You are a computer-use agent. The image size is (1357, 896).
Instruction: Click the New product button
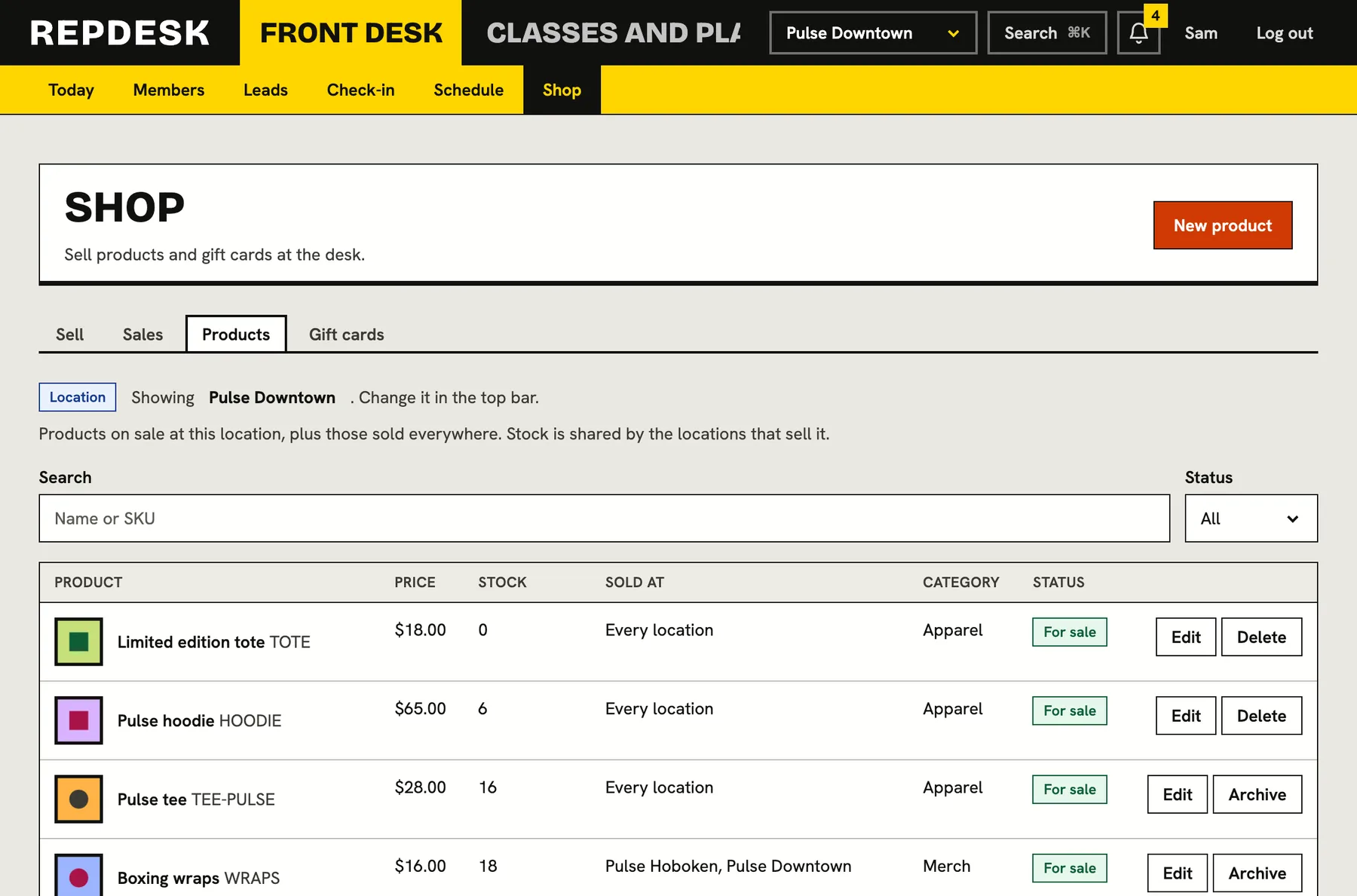pos(1223,225)
